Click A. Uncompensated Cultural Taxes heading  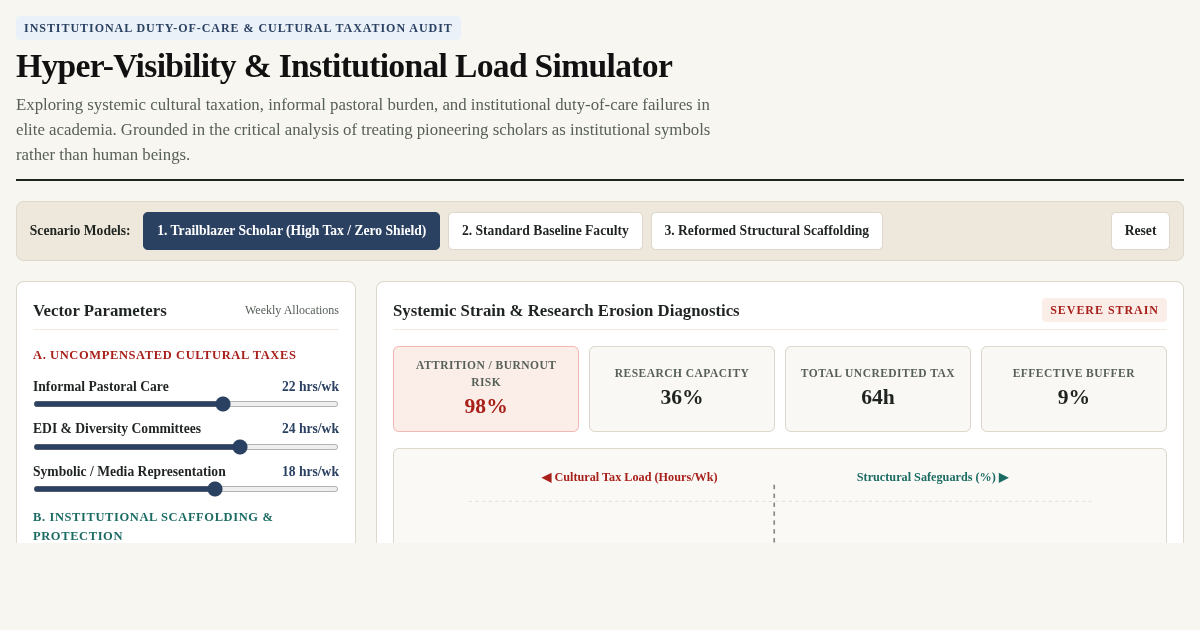tap(165, 355)
